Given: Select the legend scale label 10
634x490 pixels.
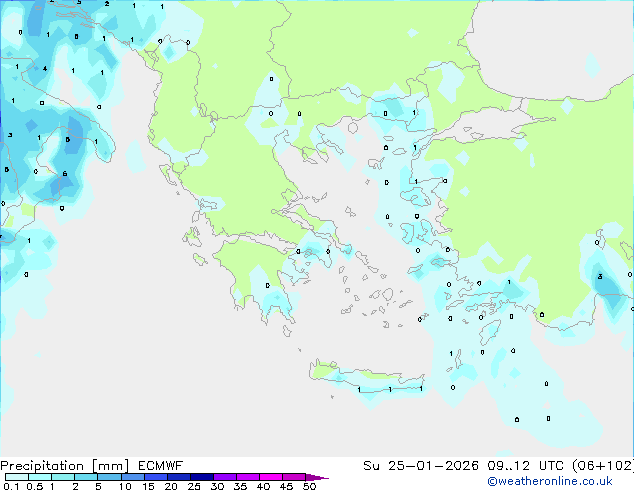Looking at the screenshot, I should click(125, 486).
